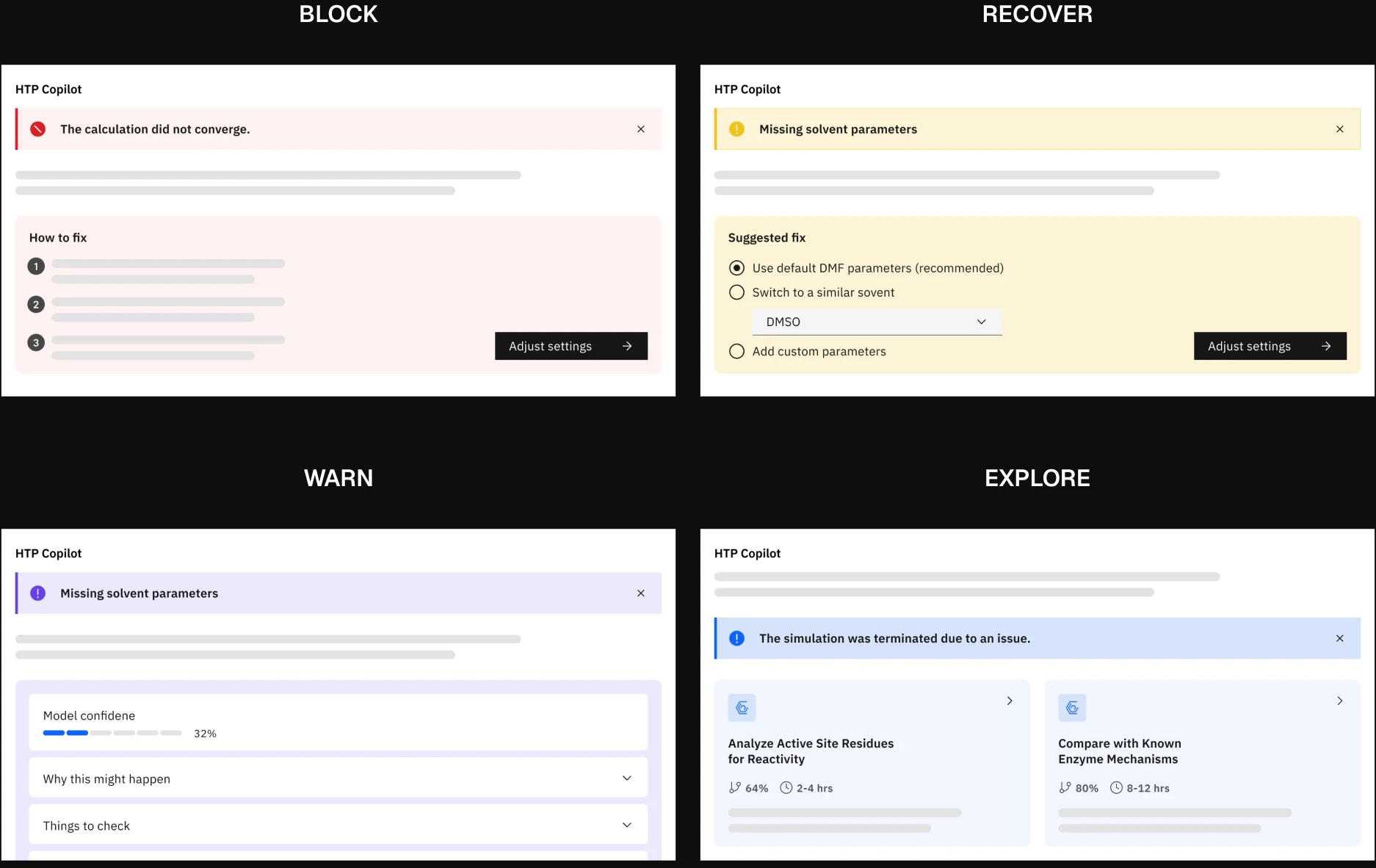Click the clock icon next to 8-12 hrs
The image size is (1376, 868).
pos(1116,788)
